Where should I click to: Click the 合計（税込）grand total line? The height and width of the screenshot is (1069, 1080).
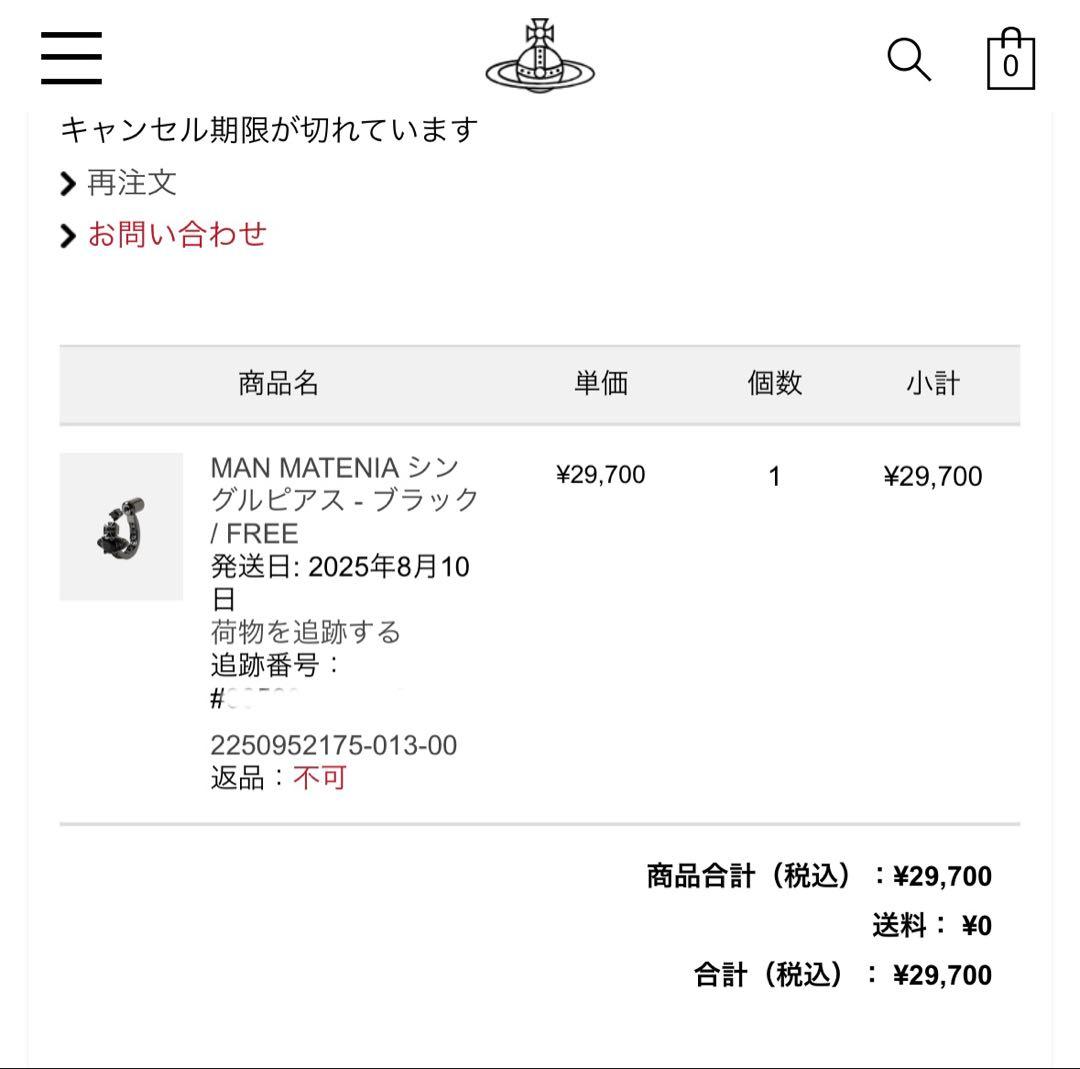842,975
